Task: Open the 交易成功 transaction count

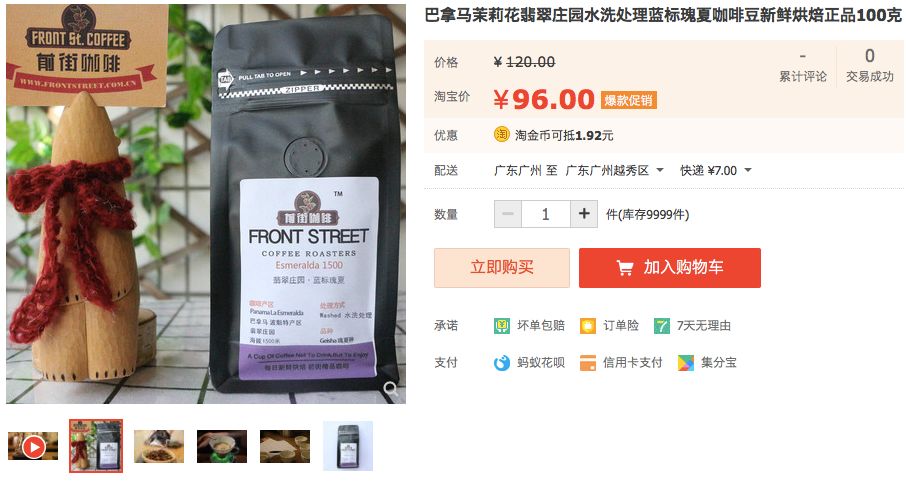Action: (870, 66)
